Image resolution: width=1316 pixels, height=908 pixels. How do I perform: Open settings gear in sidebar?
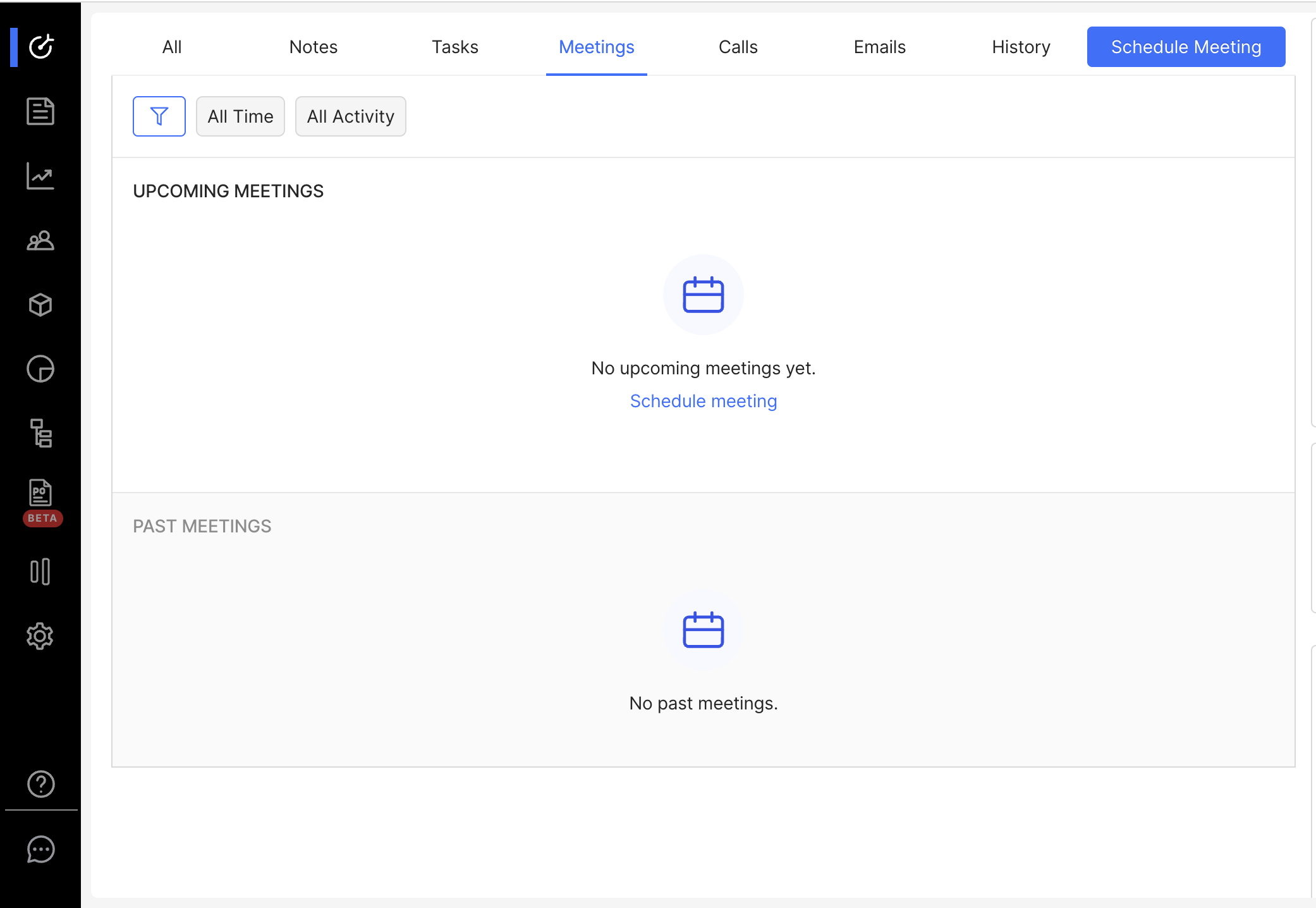(40, 636)
